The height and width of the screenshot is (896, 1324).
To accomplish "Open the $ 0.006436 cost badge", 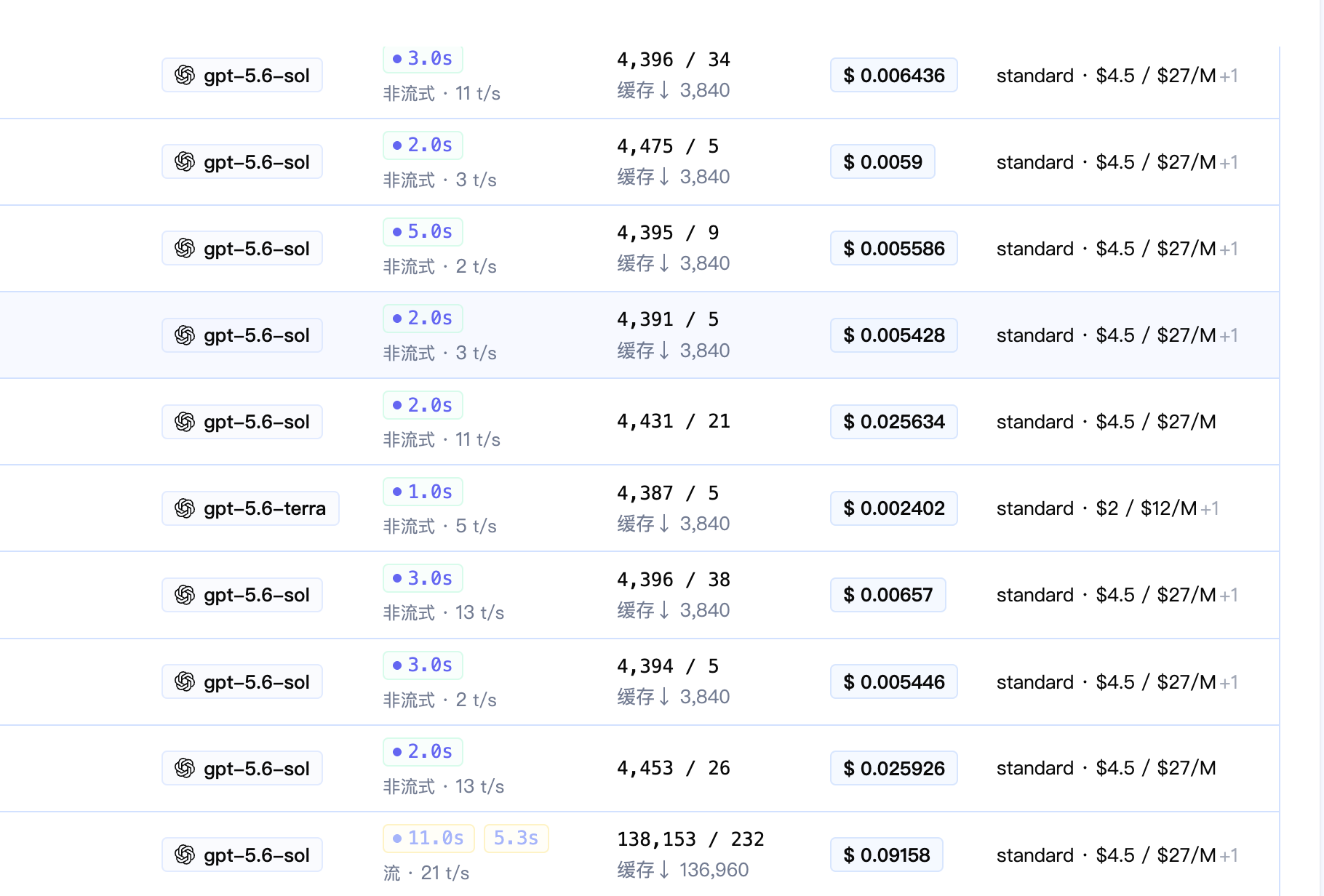I will coord(893,75).
